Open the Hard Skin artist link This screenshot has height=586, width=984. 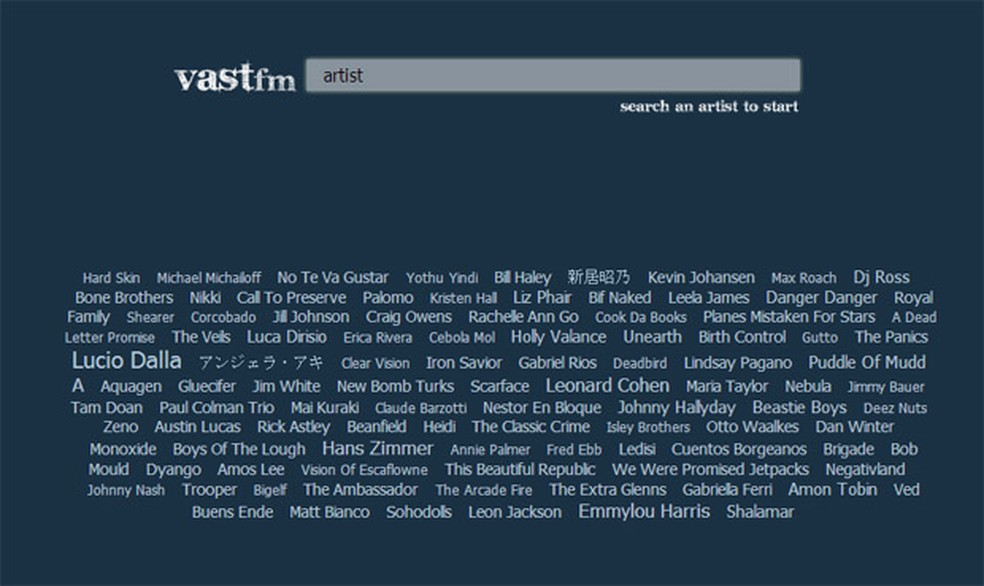[112, 278]
